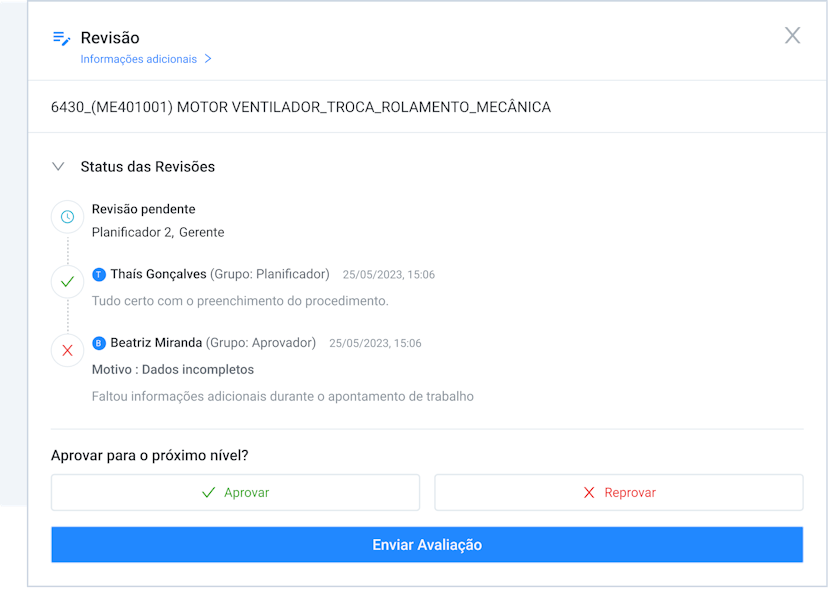Collapse the Status das Revisões section
This screenshot has height=596, width=828.
[58, 166]
